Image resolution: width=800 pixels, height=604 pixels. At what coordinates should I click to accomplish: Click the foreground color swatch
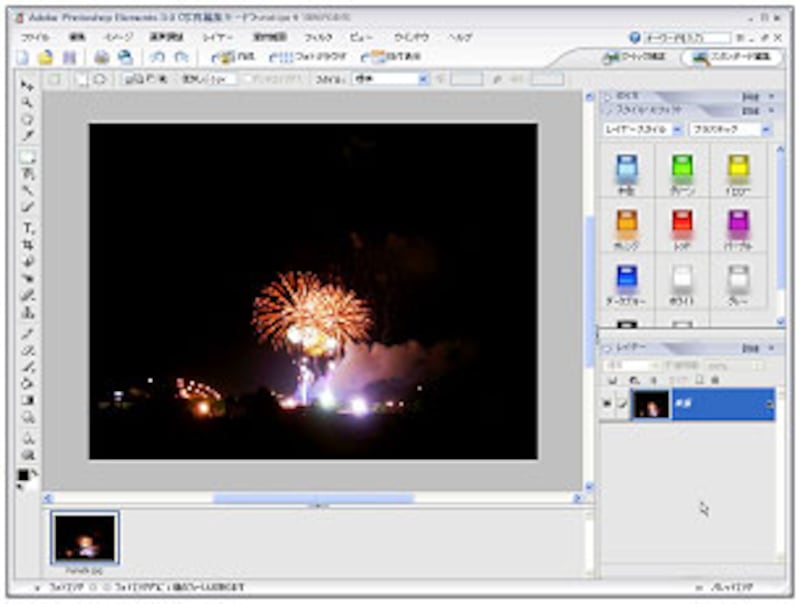[23, 475]
